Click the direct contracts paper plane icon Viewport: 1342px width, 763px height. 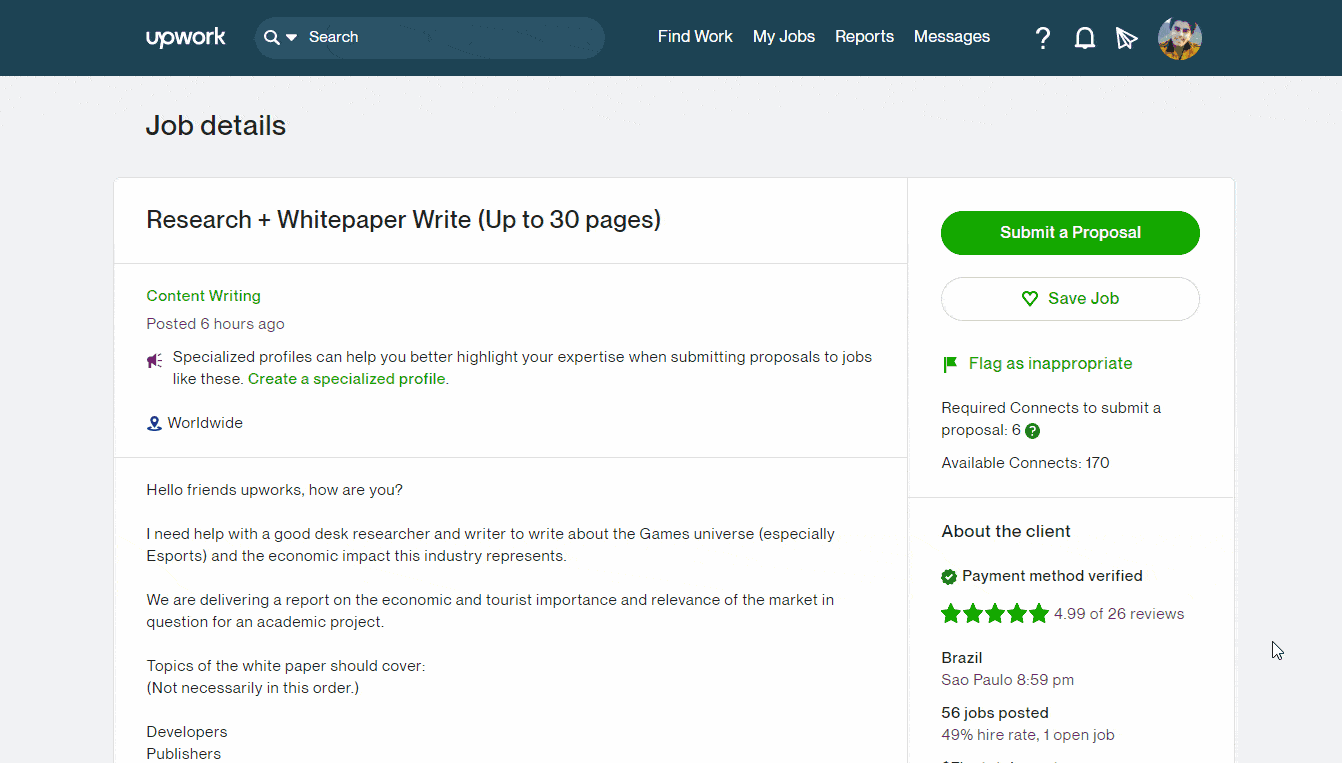(x=1127, y=38)
